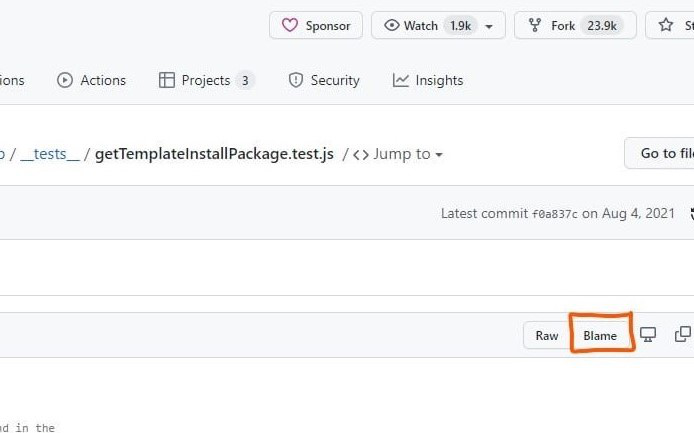694x433 pixels.
Task: Select the Insights tab
Action: click(428, 80)
